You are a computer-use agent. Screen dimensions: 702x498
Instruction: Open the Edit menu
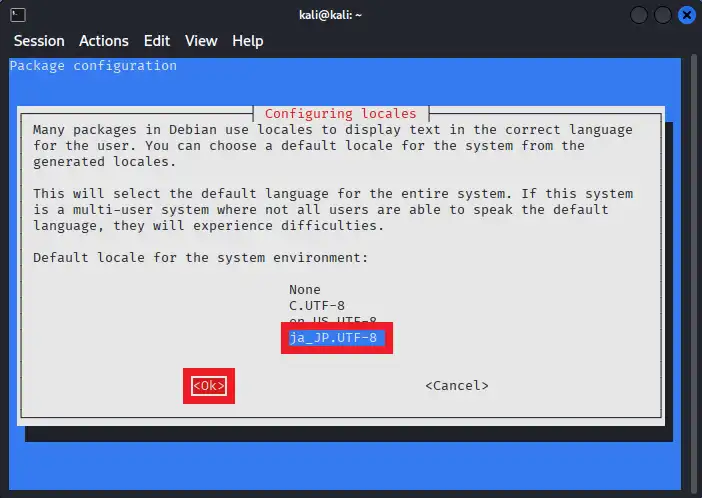pyautogui.click(x=157, y=41)
